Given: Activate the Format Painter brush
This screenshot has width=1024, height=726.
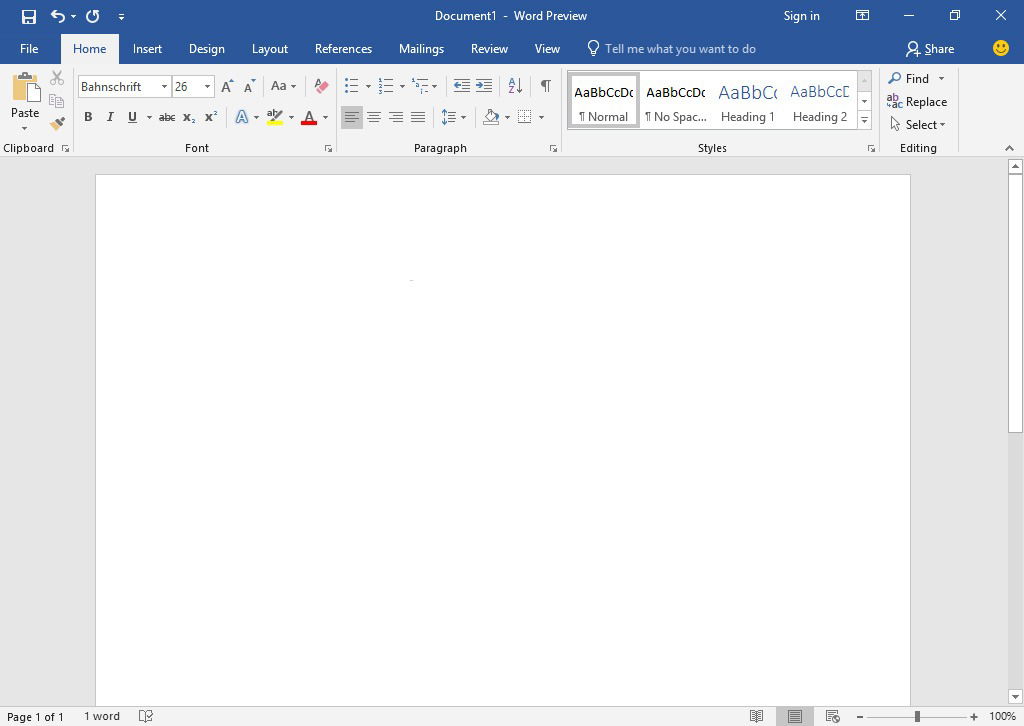Looking at the screenshot, I should pos(57,123).
